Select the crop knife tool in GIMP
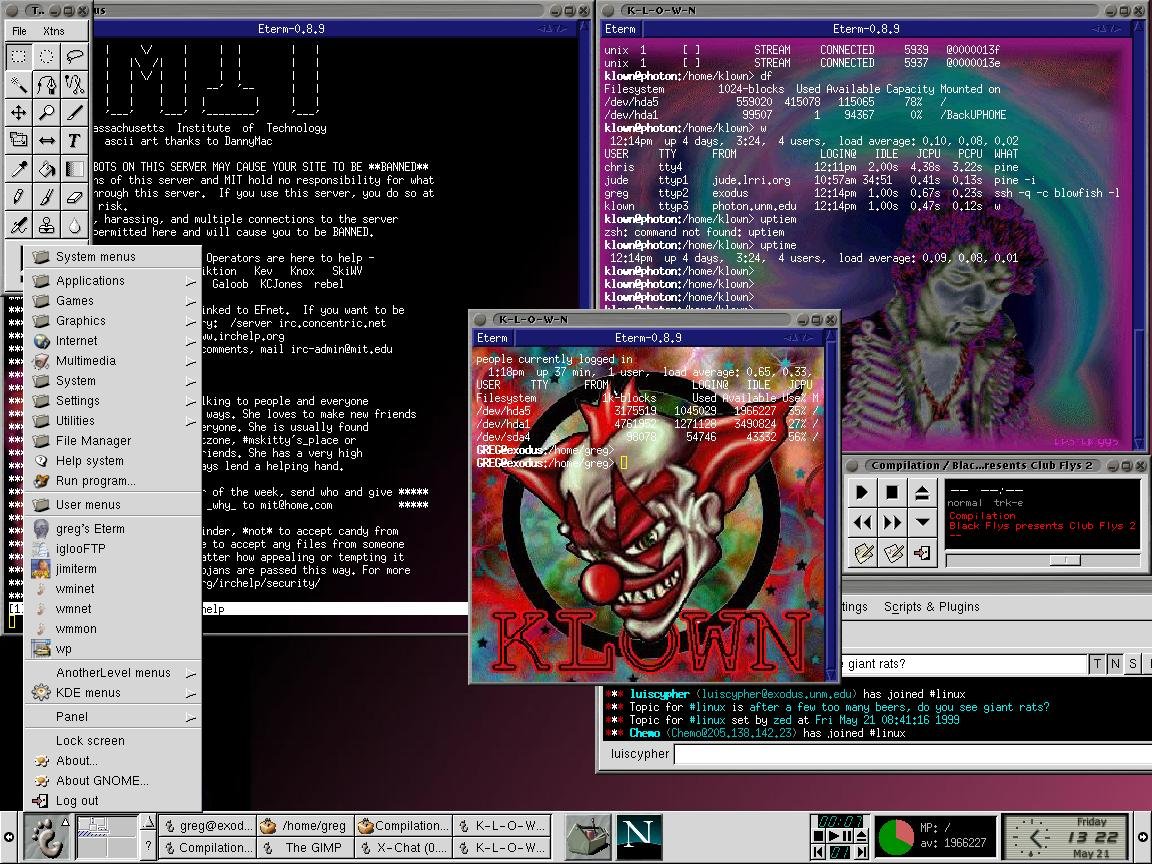This screenshot has width=1152, height=864. click(74, 112)
